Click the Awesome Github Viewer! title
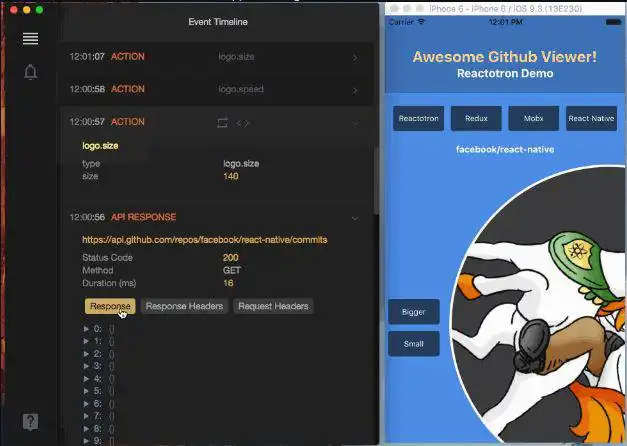The image size is (627, 446). 505,57
